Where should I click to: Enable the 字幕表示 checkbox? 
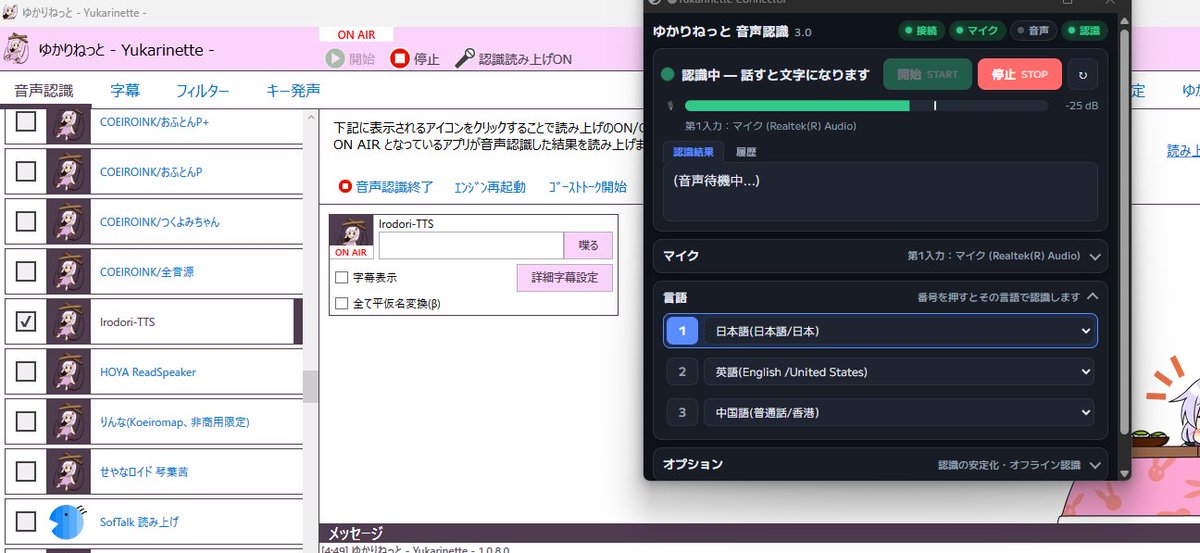tap(342, 278)
